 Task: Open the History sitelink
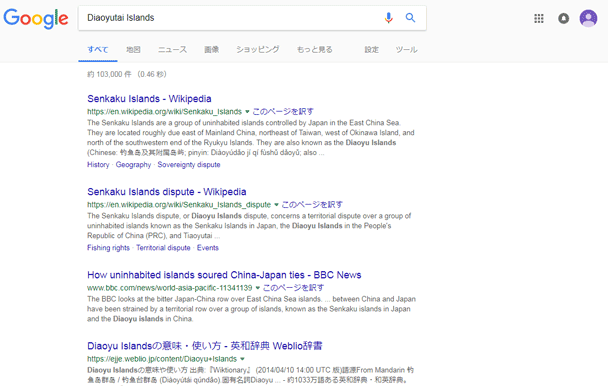[98, 164]
